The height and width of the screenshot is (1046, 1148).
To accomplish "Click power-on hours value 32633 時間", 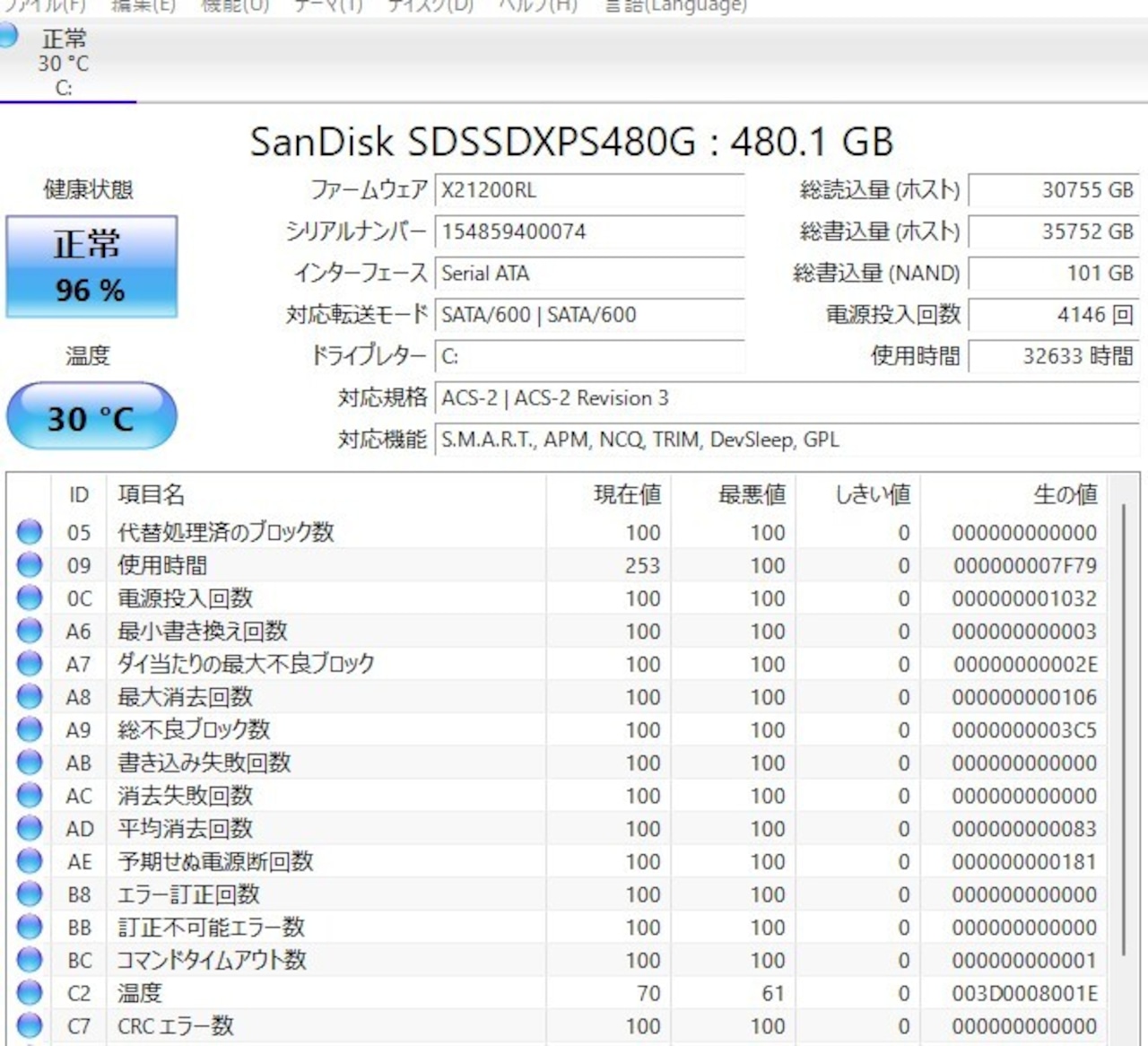I will (x=1054, y=357).
